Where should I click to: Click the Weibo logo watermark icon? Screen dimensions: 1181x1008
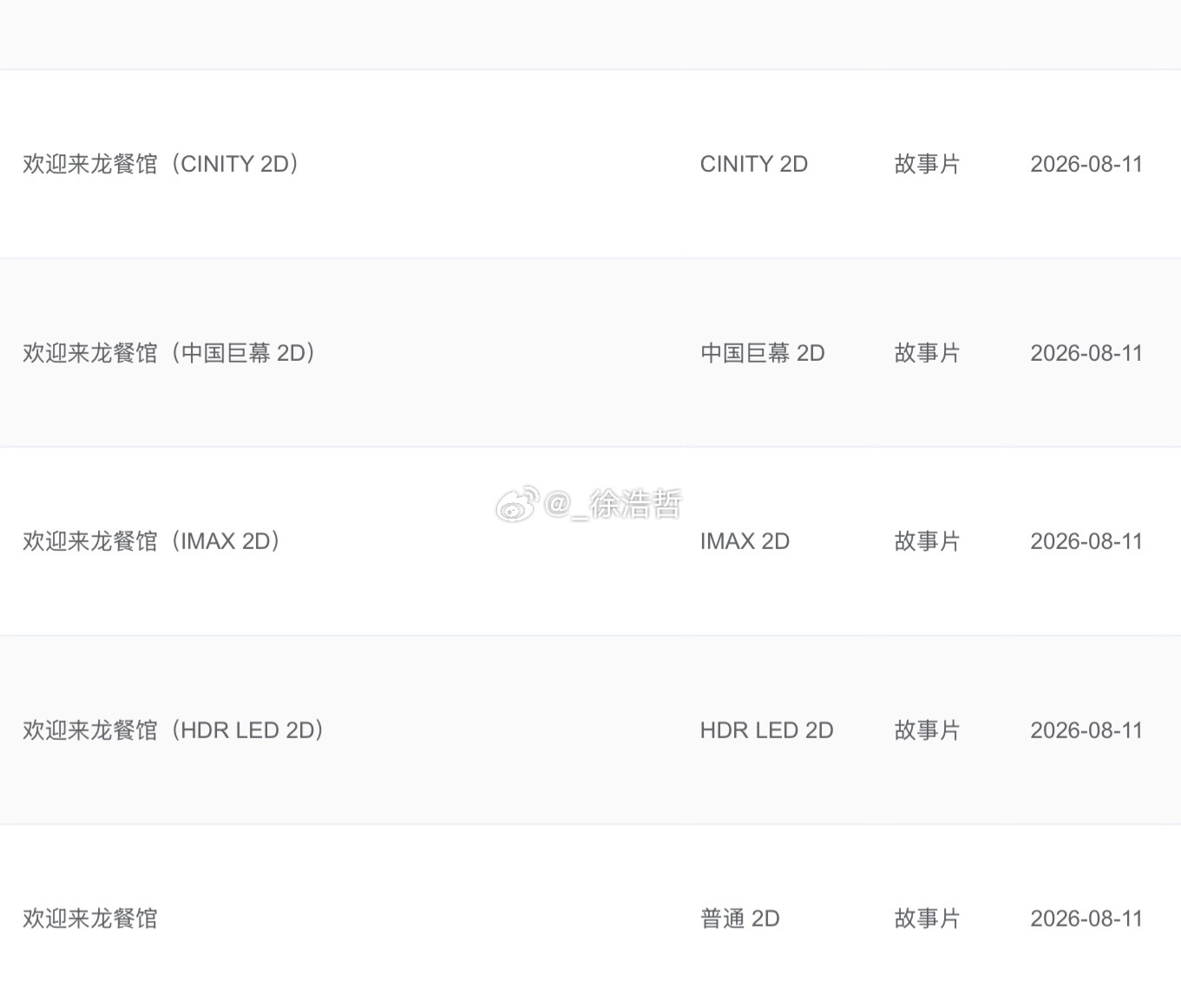518,504
